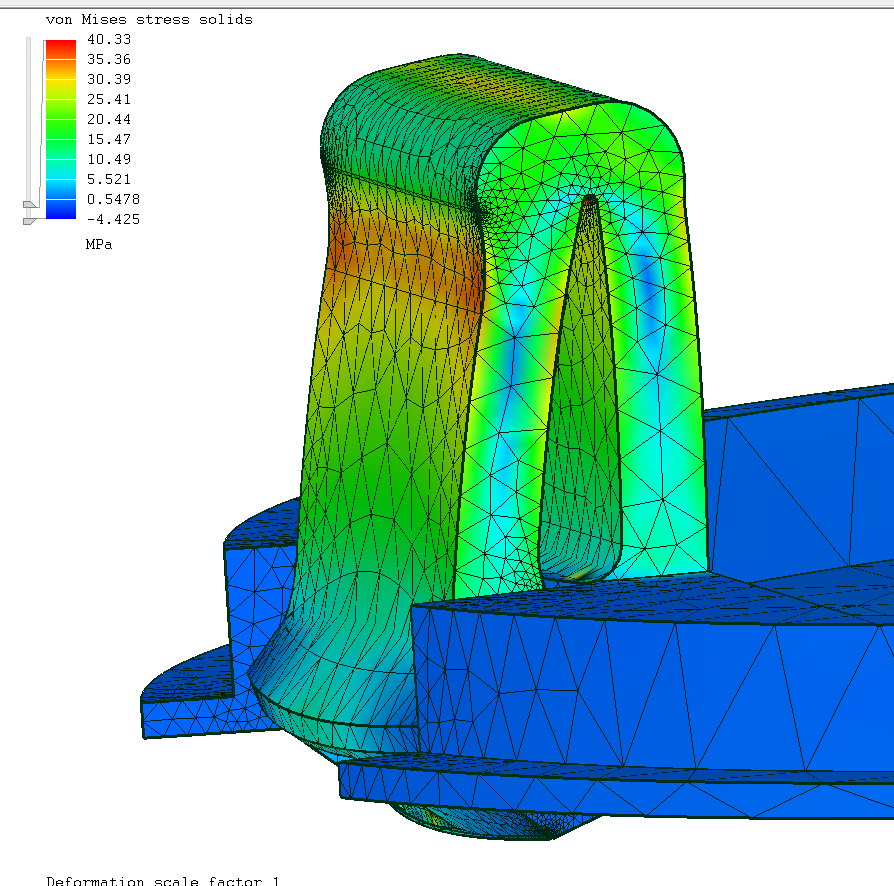The image size is (894, 886).
Task: Click the maximum legend value 40.33
Action: pyautogui.click(x=109, y=39)
